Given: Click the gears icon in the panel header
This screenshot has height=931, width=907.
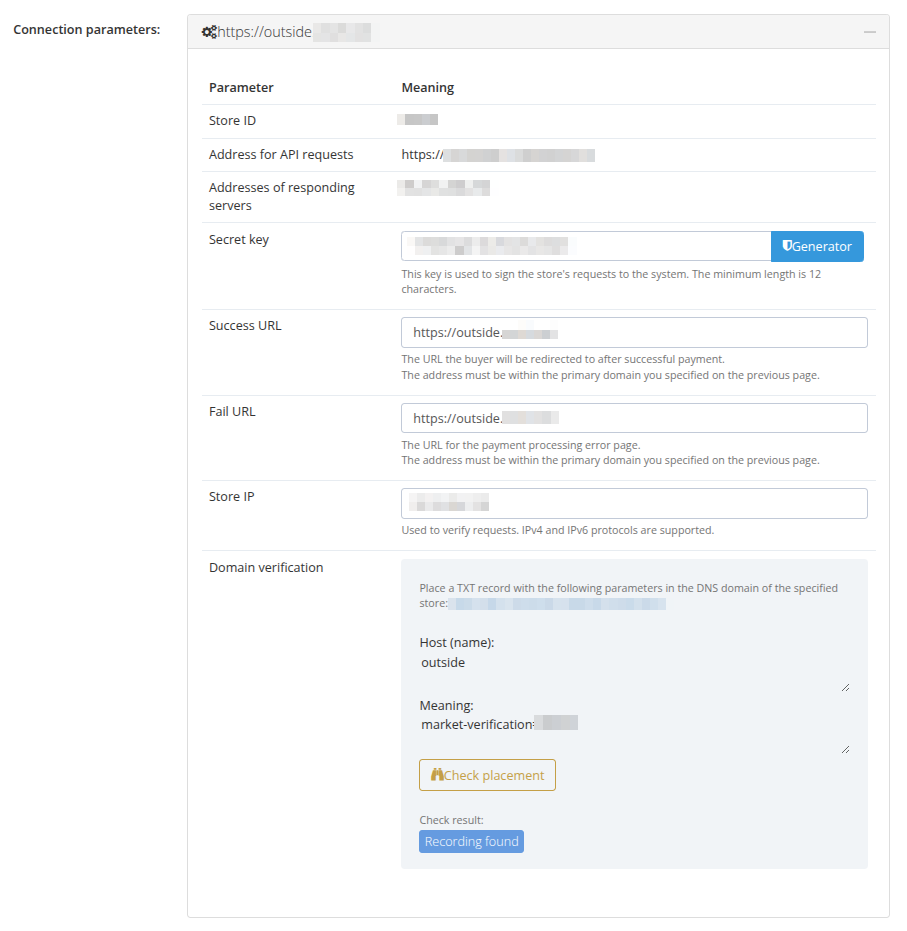Looking at the screenshot, I should [207, 31].
